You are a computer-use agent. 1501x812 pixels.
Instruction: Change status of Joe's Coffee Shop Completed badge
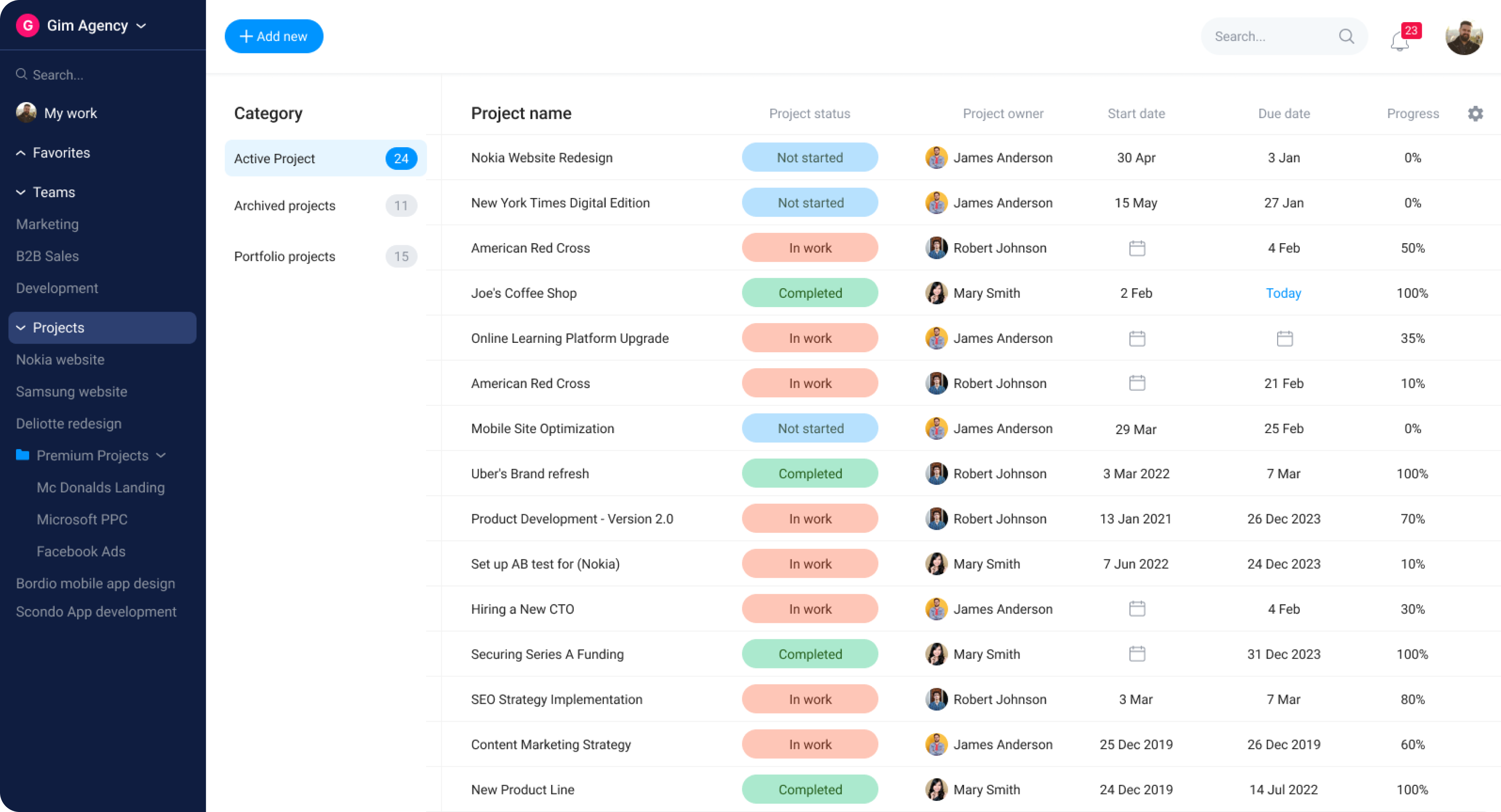pyautogui.click(x=810, y=293)
